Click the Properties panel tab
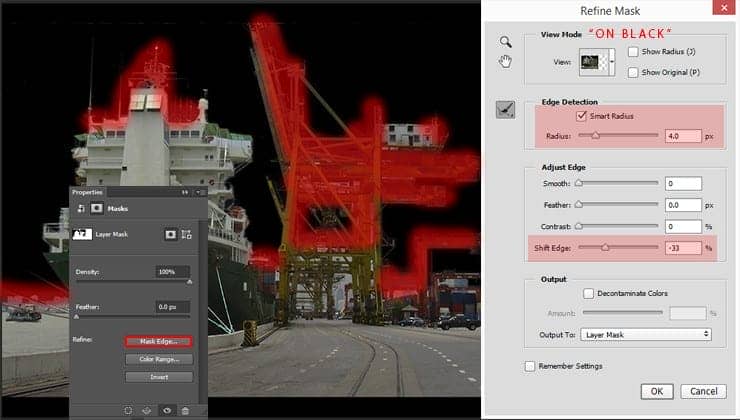This screenshot has height=420, width=740. pos(88,192)
